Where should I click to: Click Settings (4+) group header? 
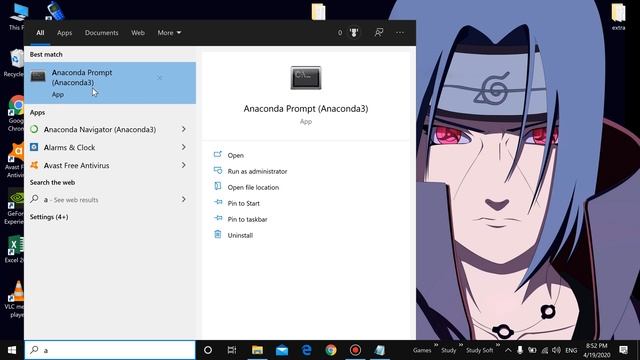point(49,217)
